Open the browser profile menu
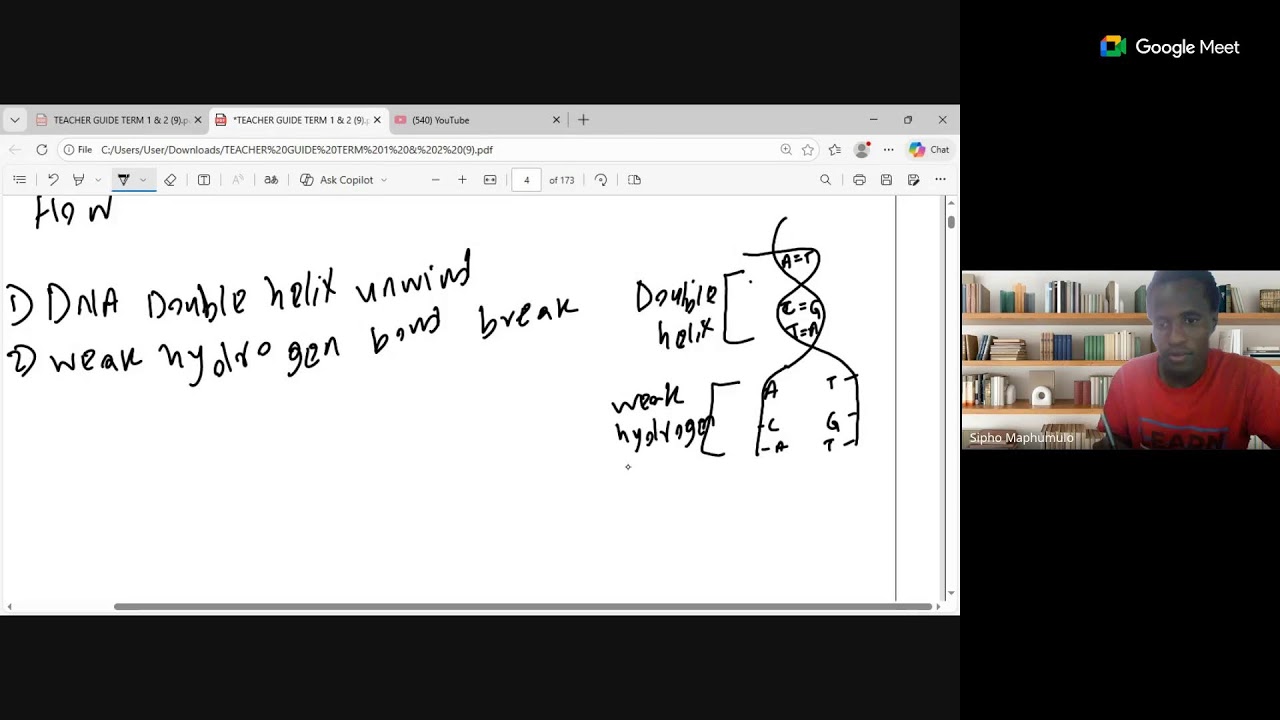This screenshot has width=1280, height=720. click(862, 150)
